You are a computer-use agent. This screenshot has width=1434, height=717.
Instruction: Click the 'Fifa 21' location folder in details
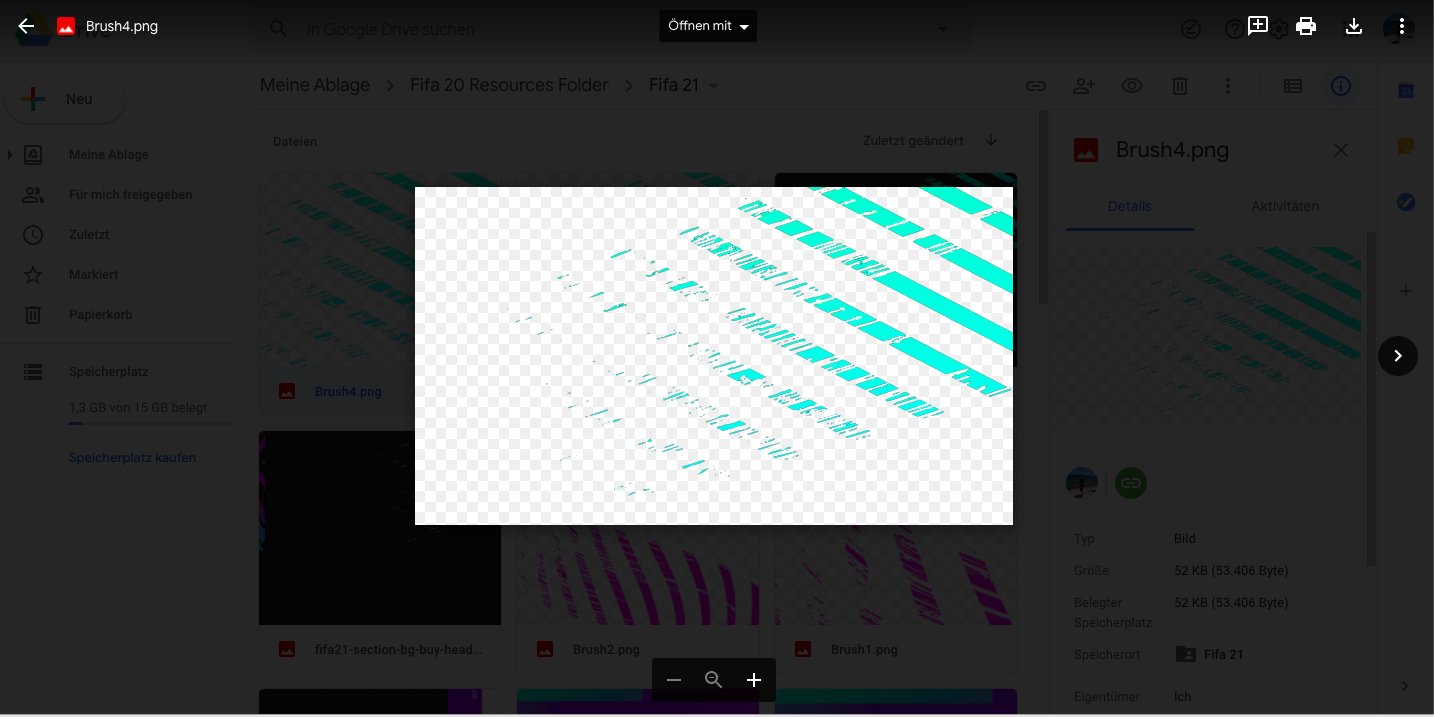tap(1210, 655)
